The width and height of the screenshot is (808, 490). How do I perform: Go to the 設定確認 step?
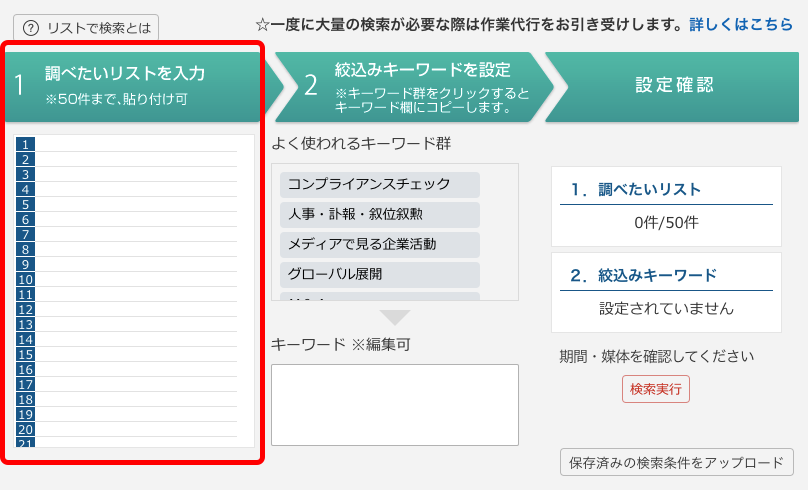[x=674, y=86]
